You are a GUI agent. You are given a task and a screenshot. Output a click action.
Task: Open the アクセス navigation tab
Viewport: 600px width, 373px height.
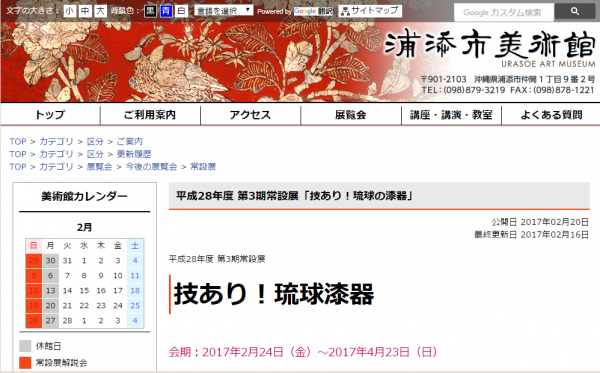click(250, 114)
